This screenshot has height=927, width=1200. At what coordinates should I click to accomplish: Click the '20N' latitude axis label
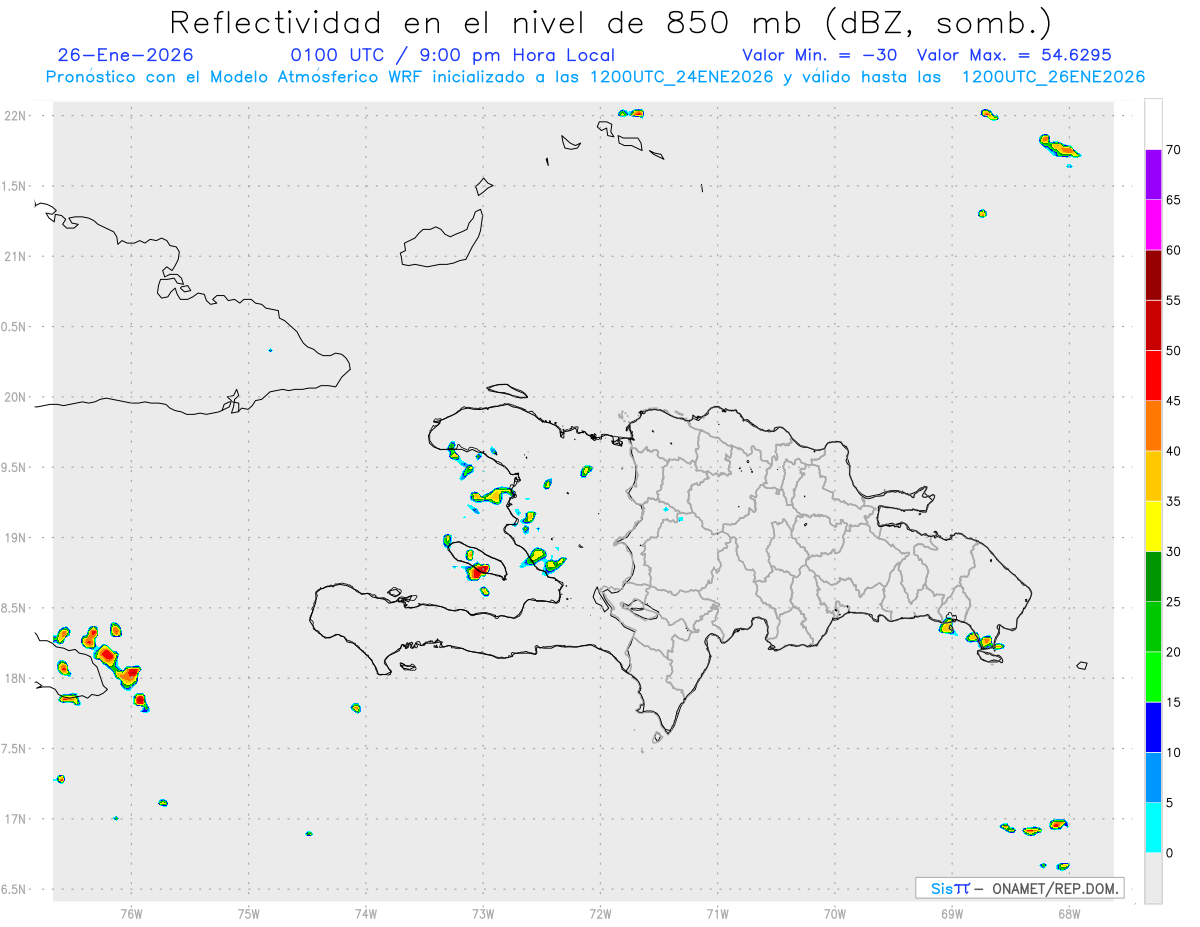click(x=17, y=397)
